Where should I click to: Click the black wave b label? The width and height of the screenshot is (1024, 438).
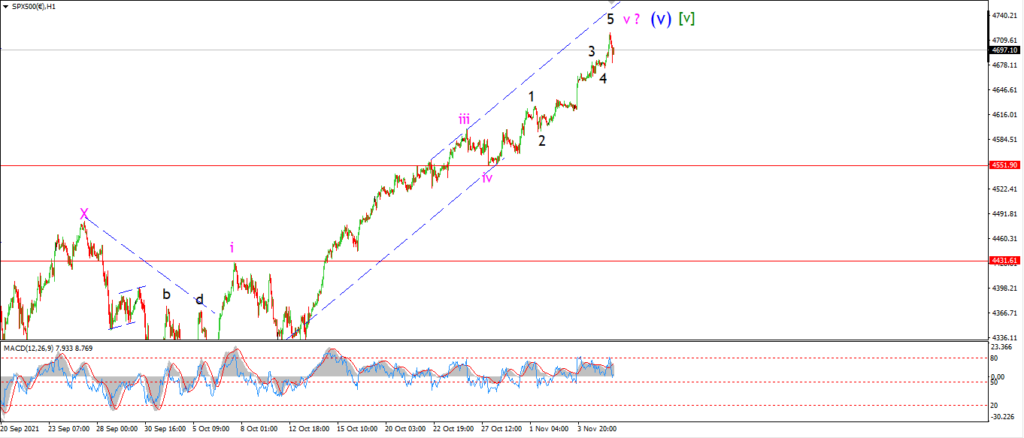167,294
